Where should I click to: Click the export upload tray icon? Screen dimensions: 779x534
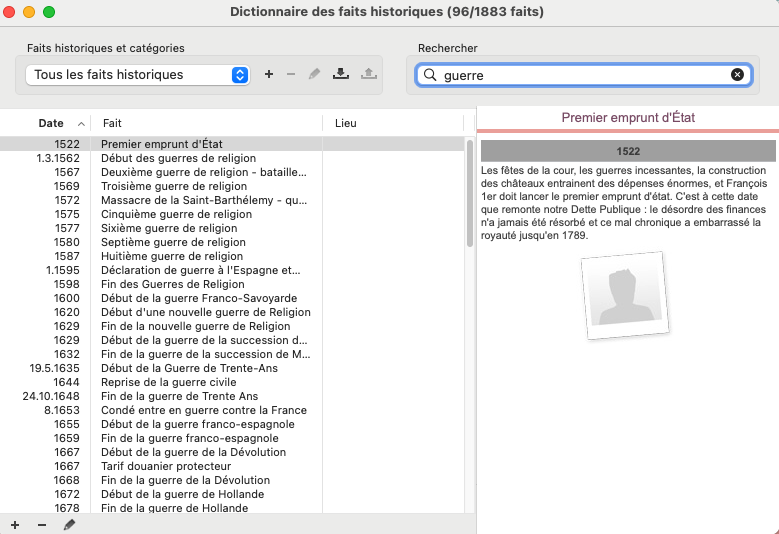(369, 75)
